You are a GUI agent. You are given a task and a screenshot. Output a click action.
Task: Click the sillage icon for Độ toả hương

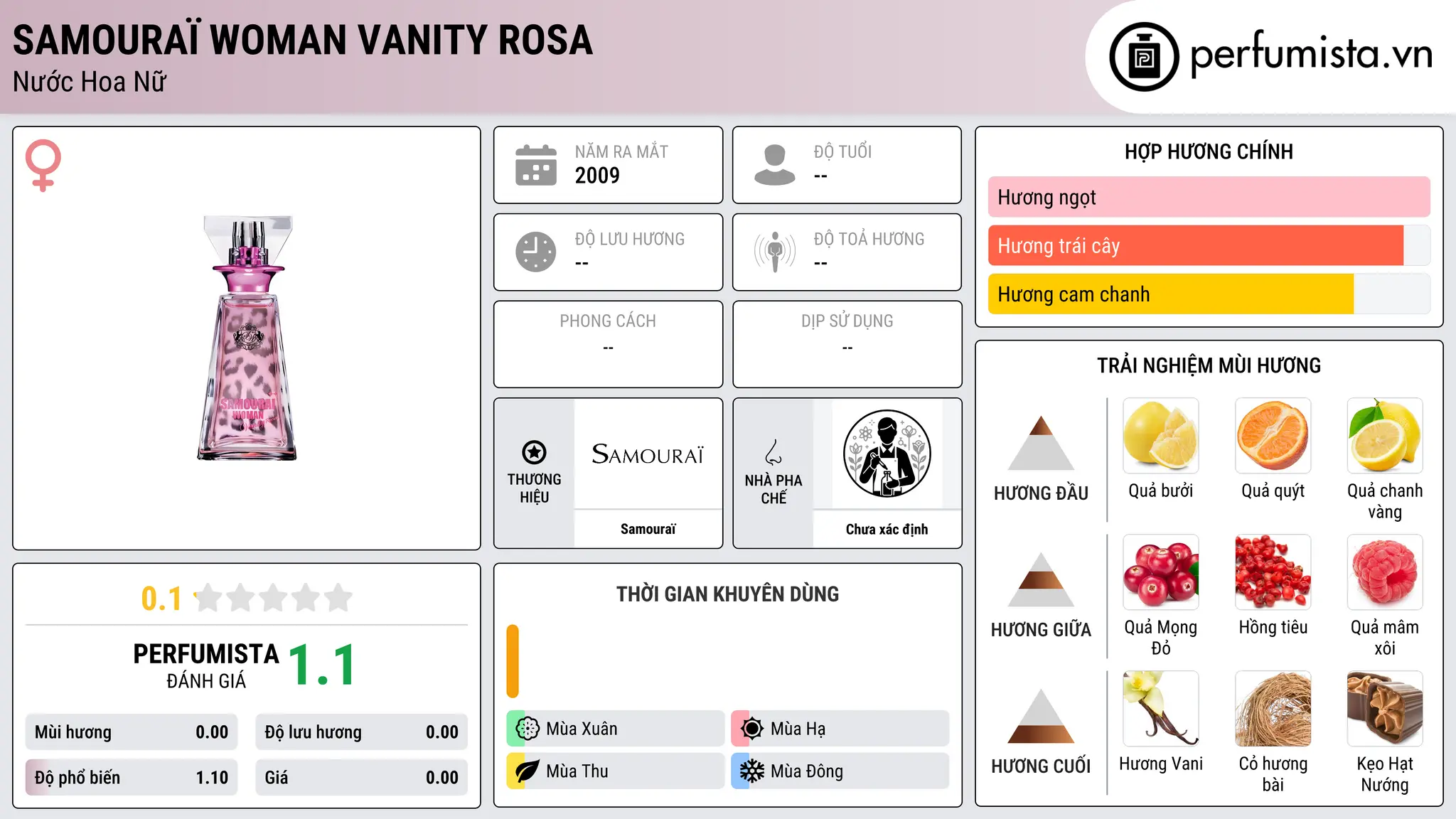[775, 252]
